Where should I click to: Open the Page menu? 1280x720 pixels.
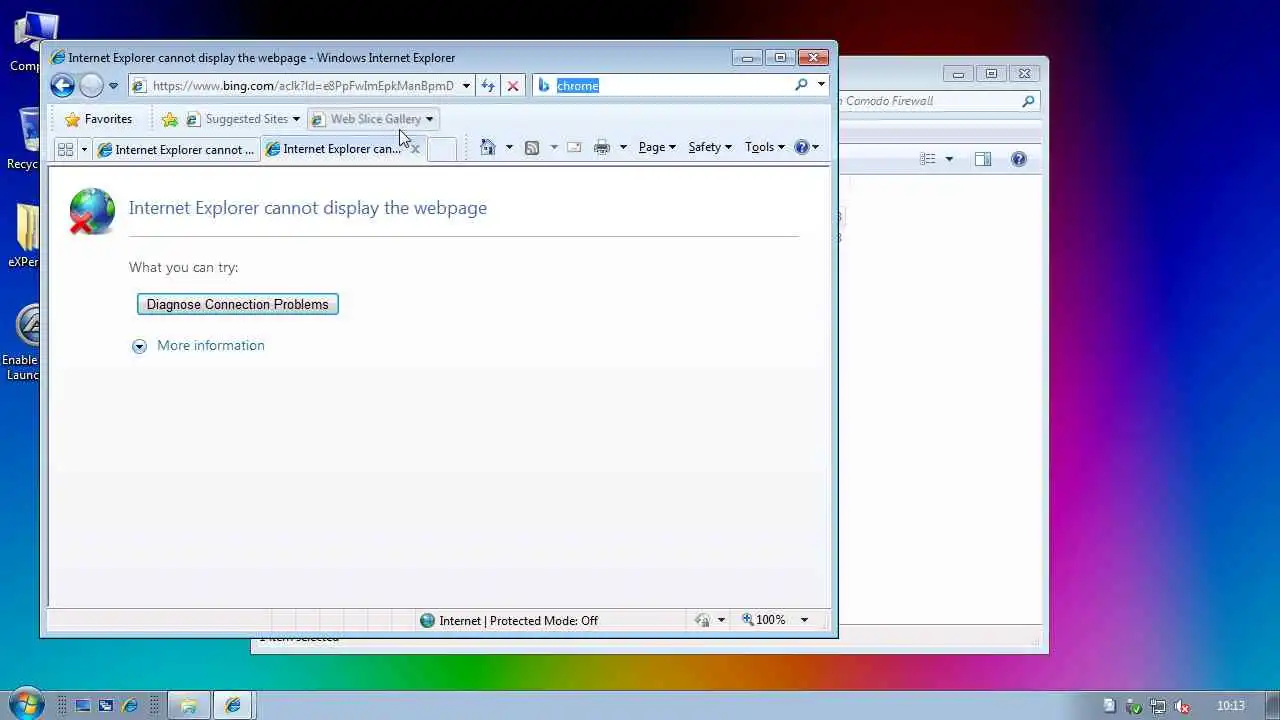[x=657, y=147]
